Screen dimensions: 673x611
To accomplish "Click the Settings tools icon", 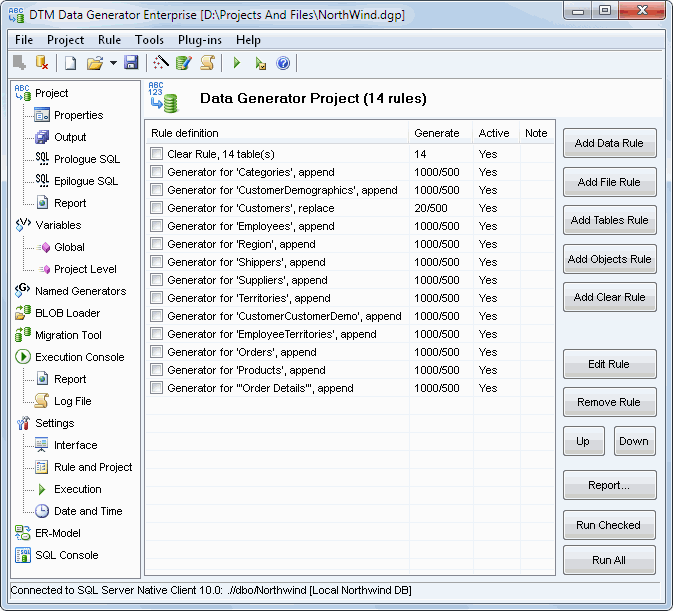I will point(23,423).
